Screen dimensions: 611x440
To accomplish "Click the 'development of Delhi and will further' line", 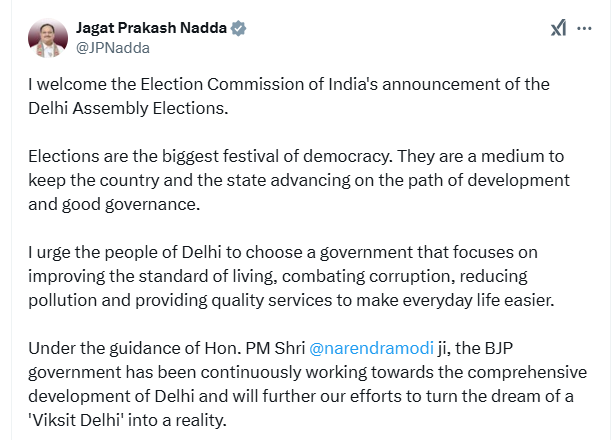I will click(301, 396).
